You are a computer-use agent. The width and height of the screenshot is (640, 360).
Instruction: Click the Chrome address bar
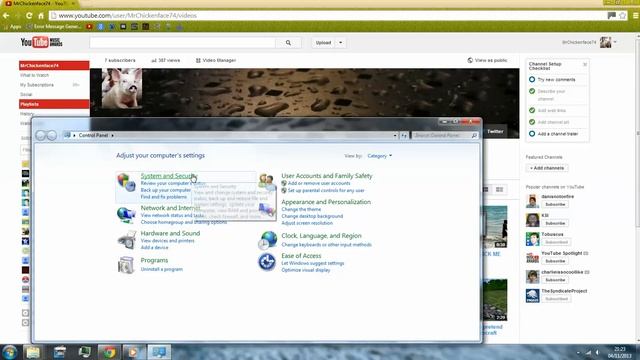327,16
